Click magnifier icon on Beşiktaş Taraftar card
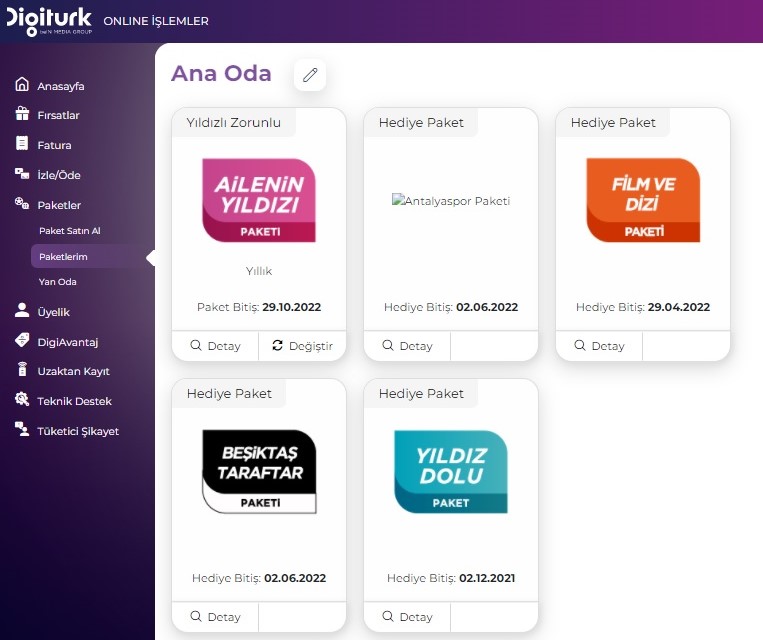This screenshot has height=640, width=763. point(196,616)
